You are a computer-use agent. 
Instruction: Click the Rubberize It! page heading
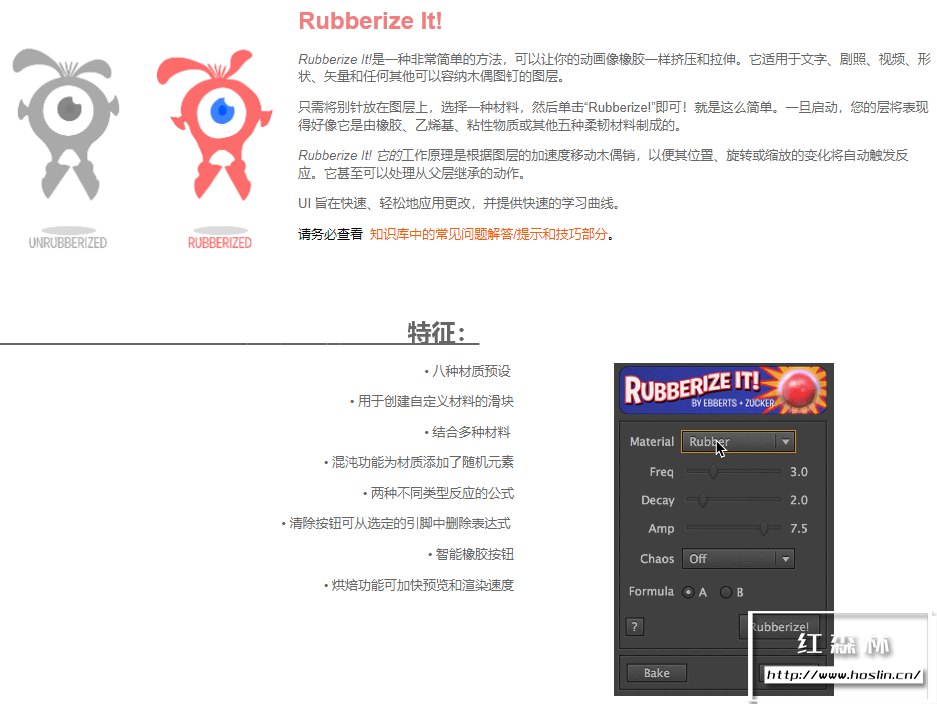tap(370, 21)
